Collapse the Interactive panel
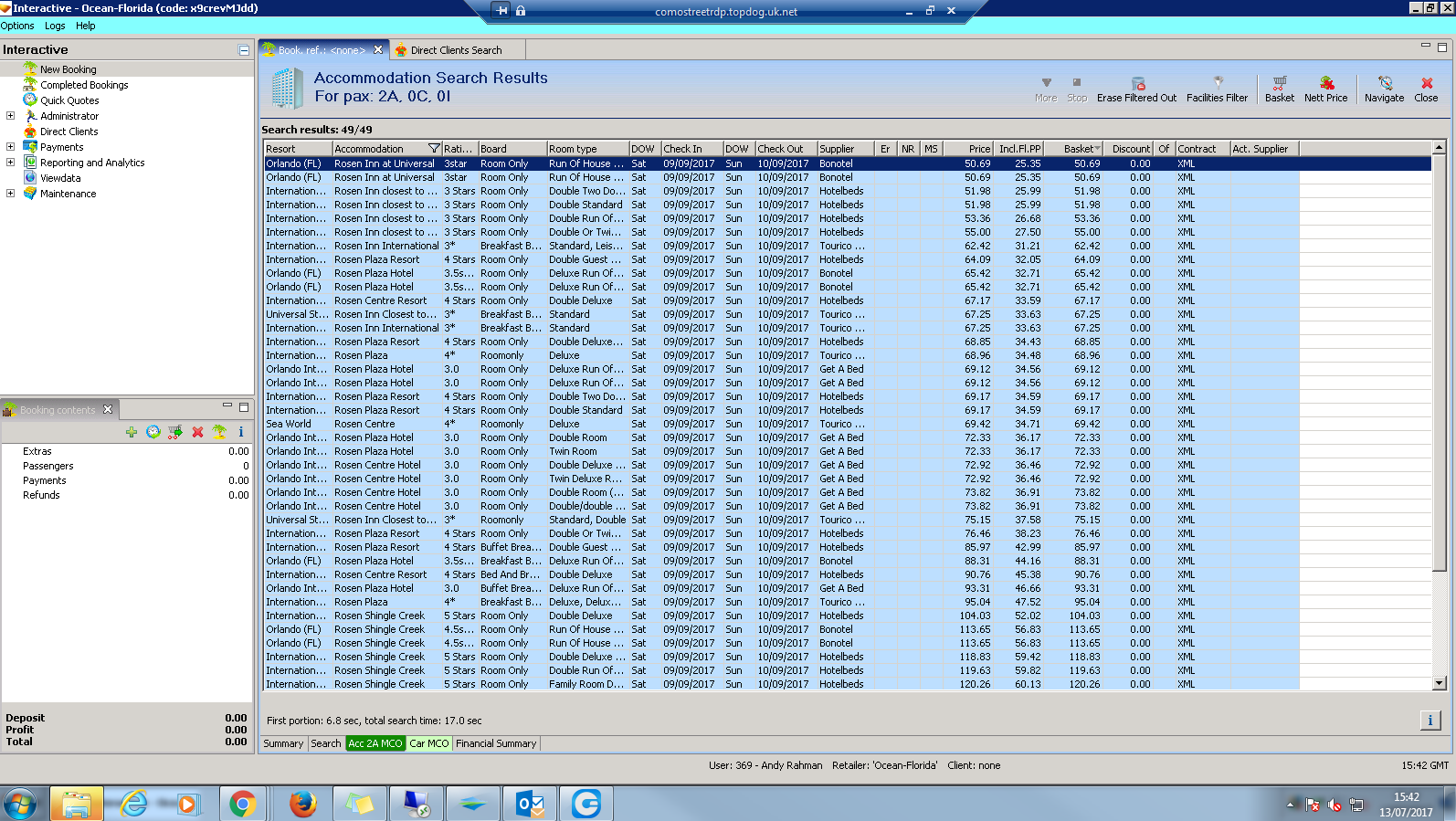1456x821 pixels. tap(244, 50)
